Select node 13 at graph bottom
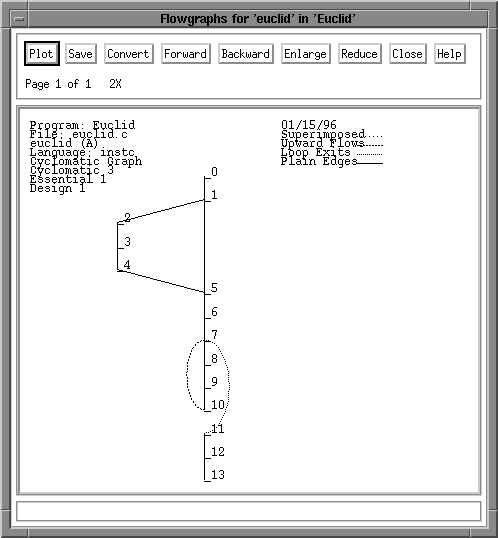Screen dimensions: 498x538 [x=218, y=475]
